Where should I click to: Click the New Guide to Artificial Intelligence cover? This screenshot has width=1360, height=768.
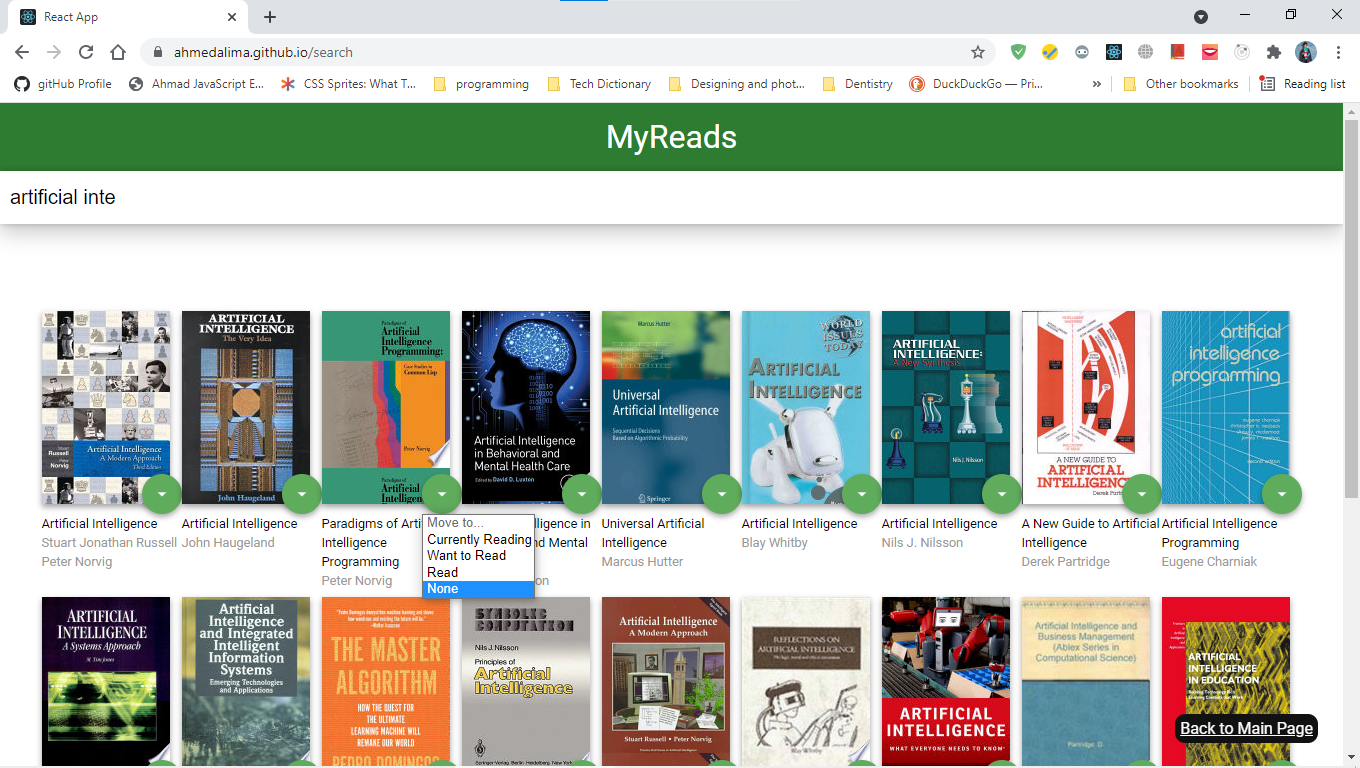tap(1086, 407)
